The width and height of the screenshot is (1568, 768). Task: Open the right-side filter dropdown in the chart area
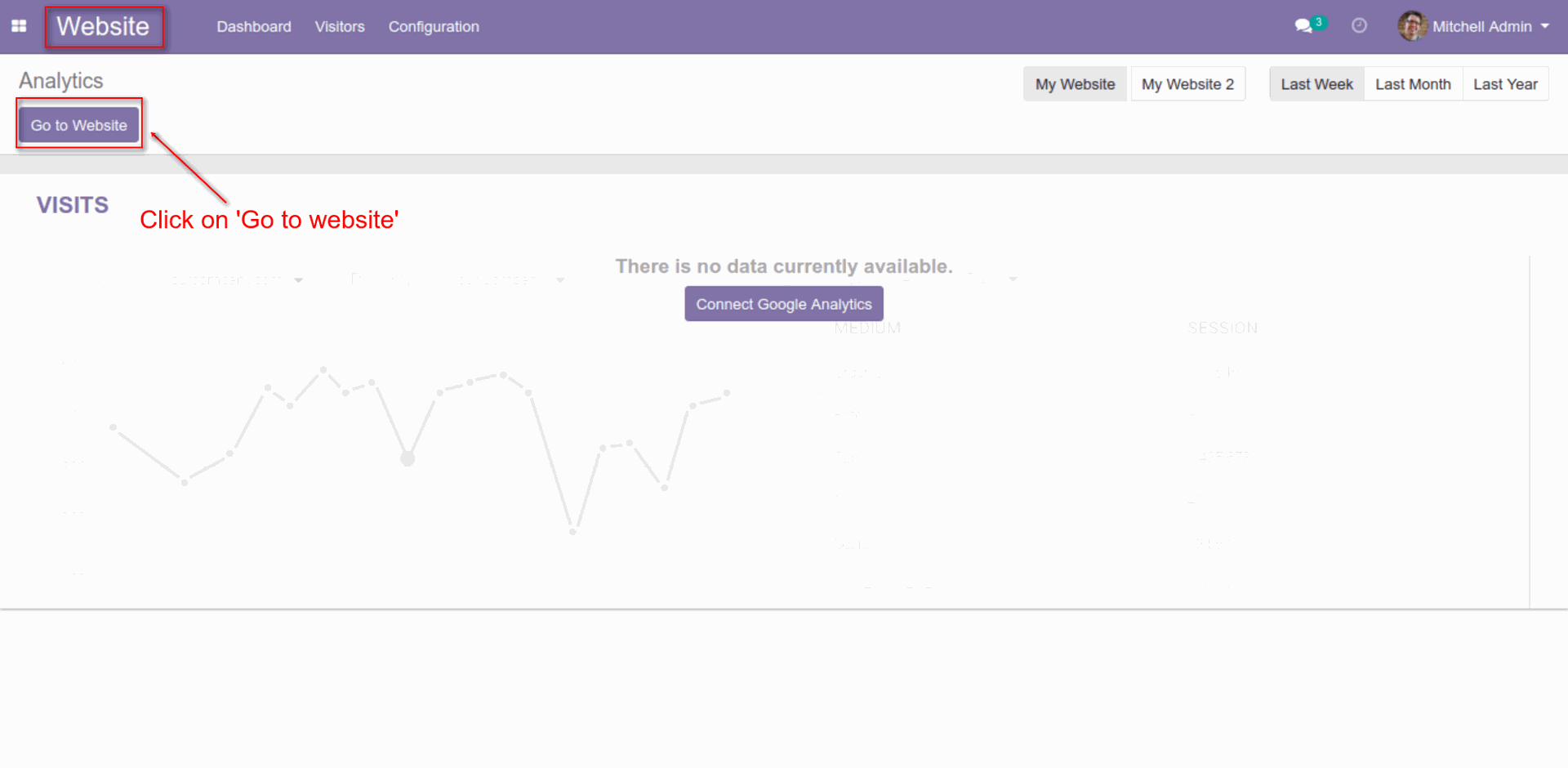(1013, 279)
